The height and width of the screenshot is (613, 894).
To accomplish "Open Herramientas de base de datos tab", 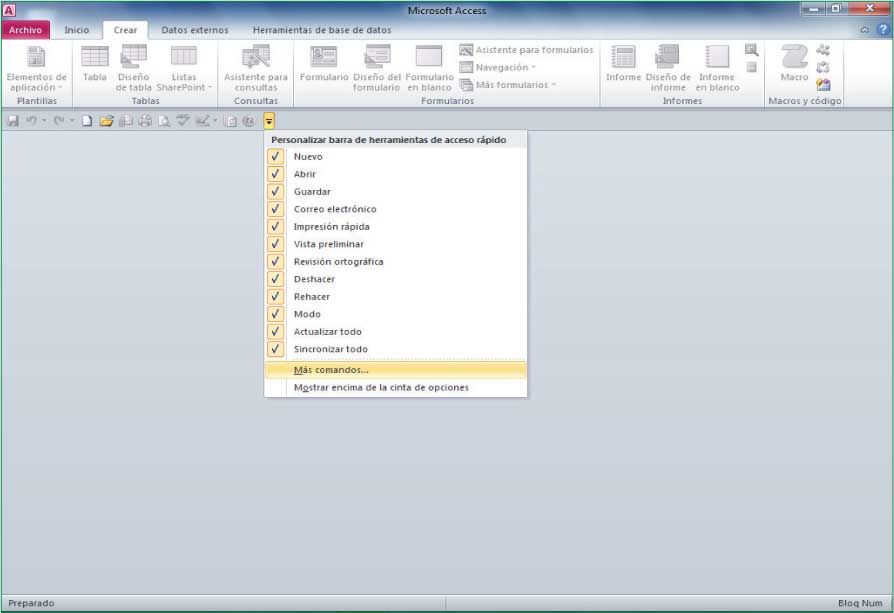I will coord(322,30).
